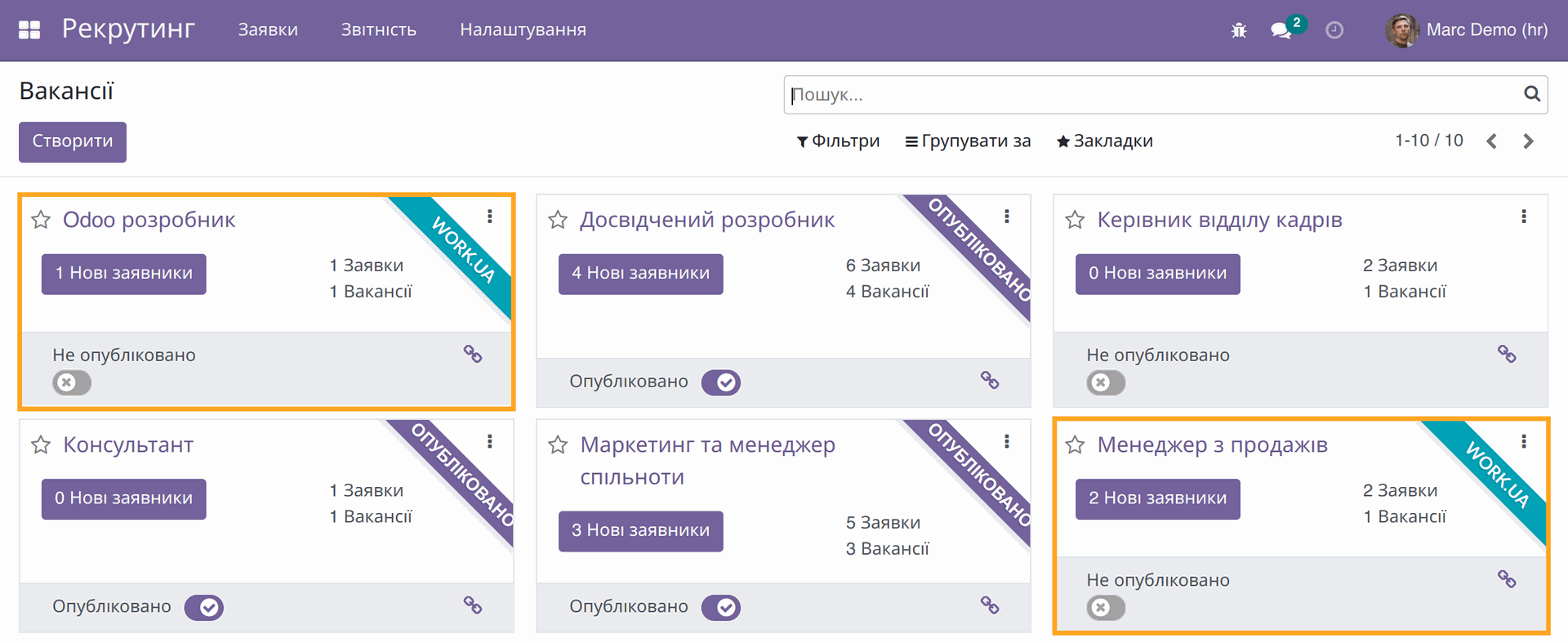Click the 1-10 / 10 pager counter
The height and width of the screenshot is (643, 1568).
pos(1429,141)
